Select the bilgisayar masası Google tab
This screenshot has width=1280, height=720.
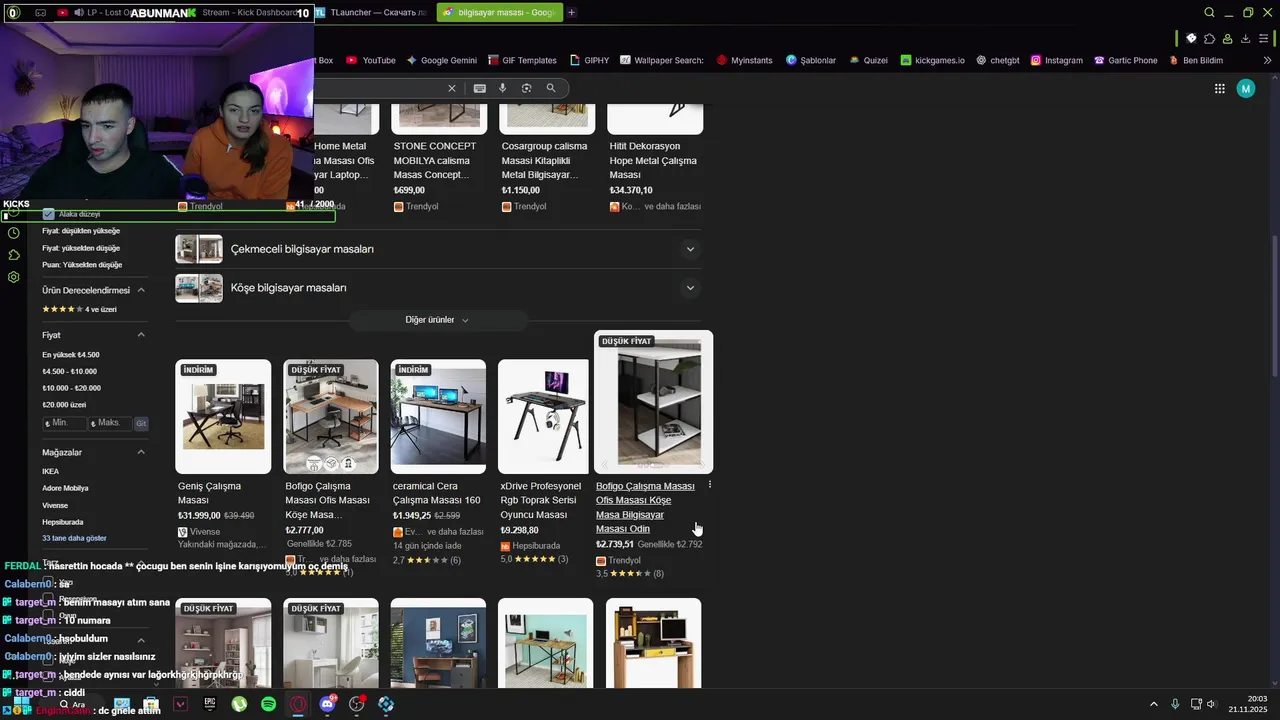pos(500,13)
